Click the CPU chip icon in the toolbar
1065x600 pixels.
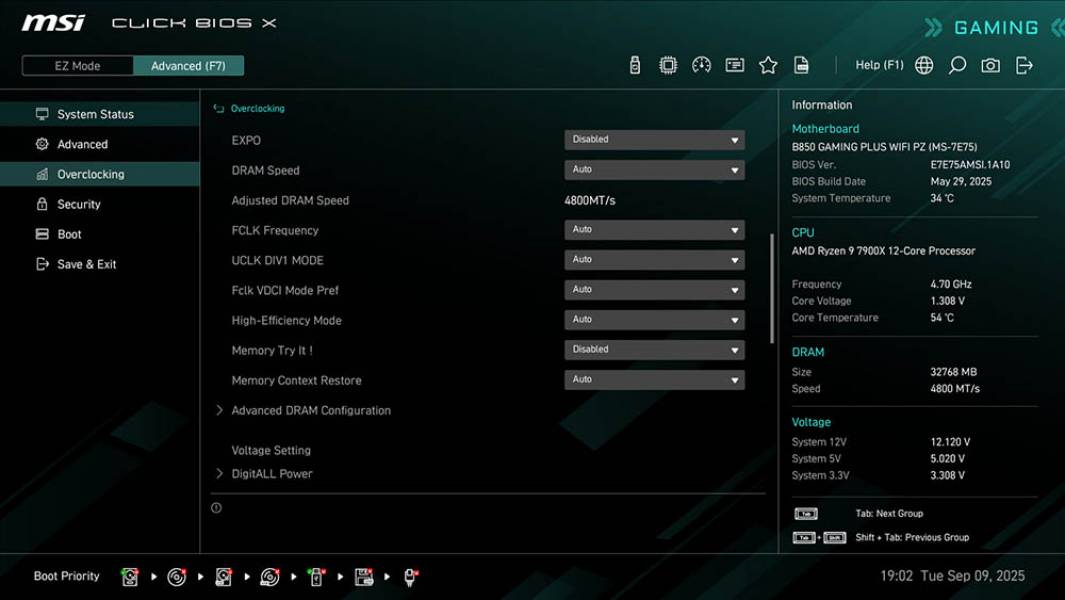click(667, 64)
